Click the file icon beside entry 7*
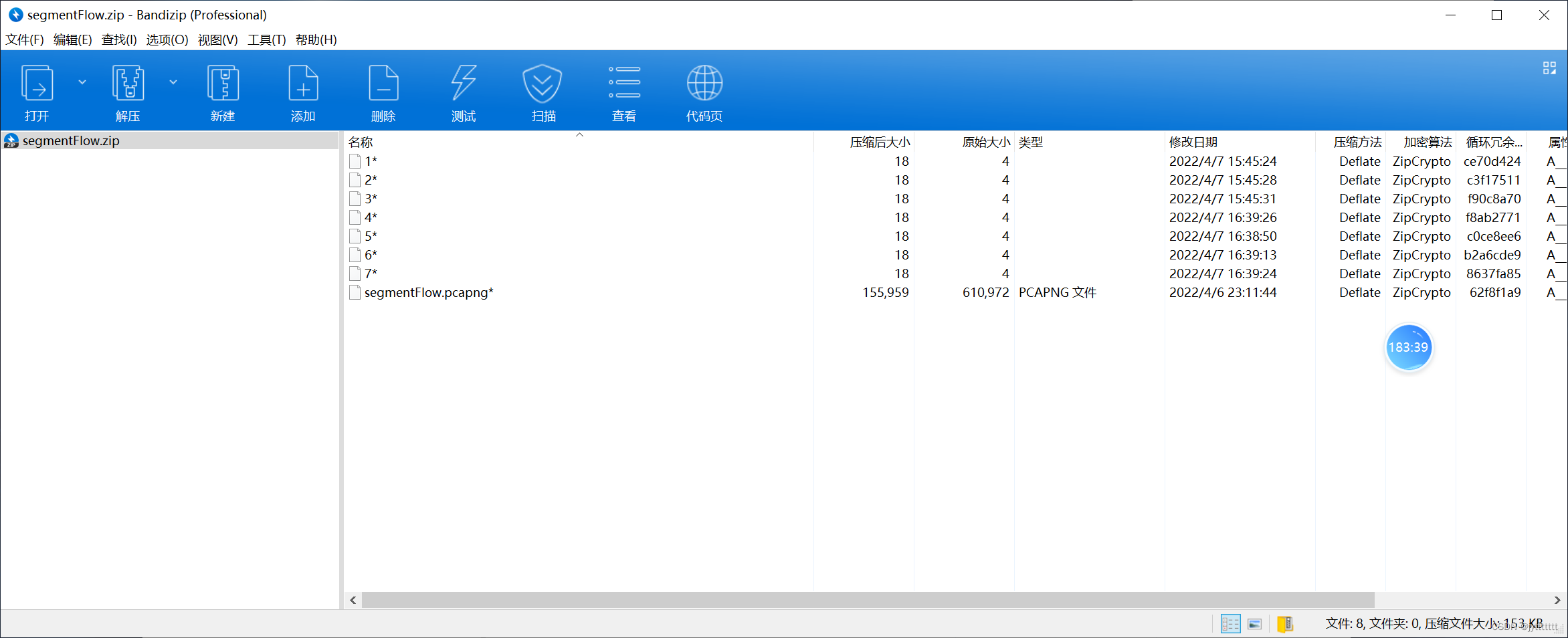1568x638 pixels. (355, 274)
